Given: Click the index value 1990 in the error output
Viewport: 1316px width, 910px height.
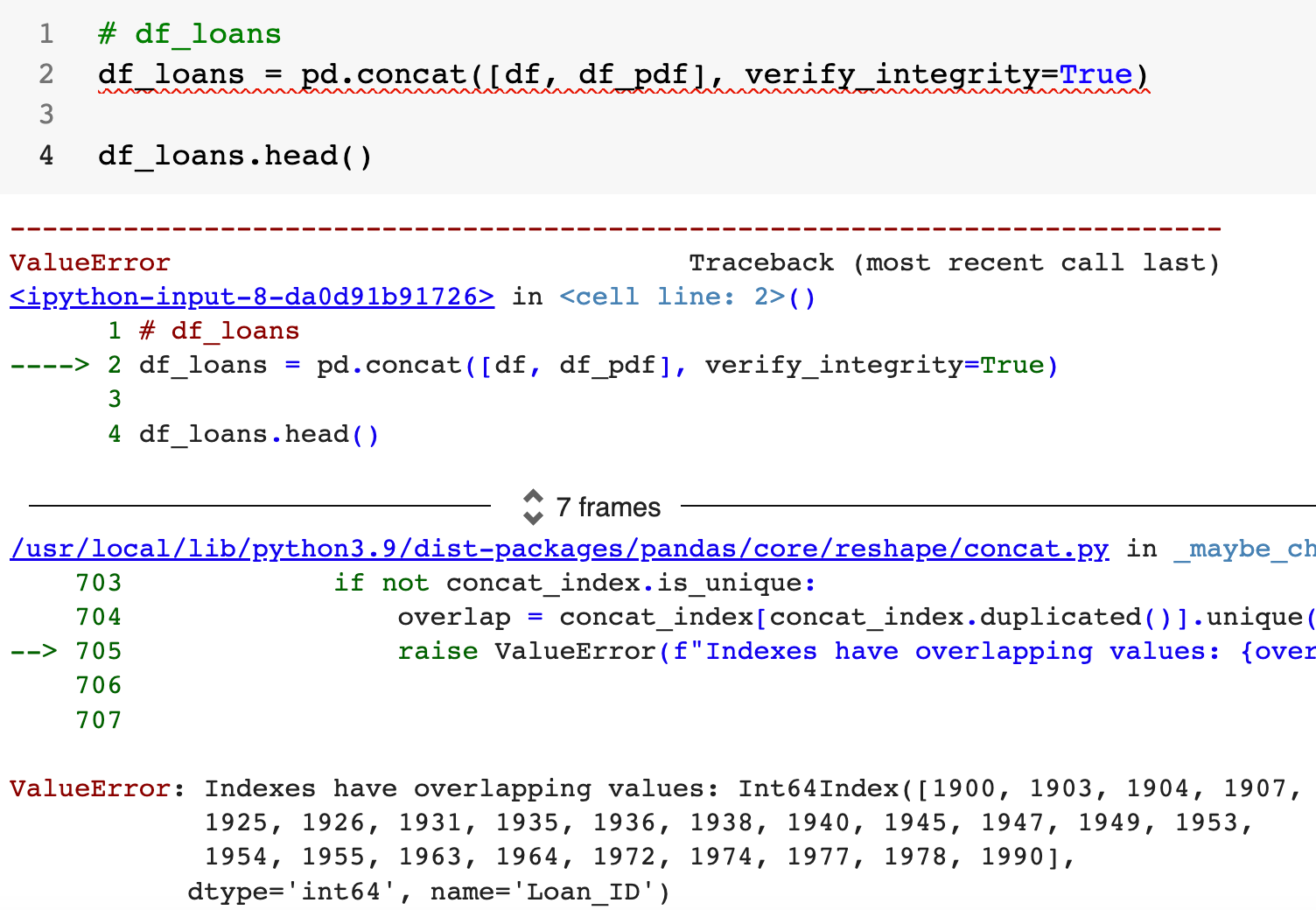Looking at the screenshot, I should pyautogui.click(x=1013, y=857).
